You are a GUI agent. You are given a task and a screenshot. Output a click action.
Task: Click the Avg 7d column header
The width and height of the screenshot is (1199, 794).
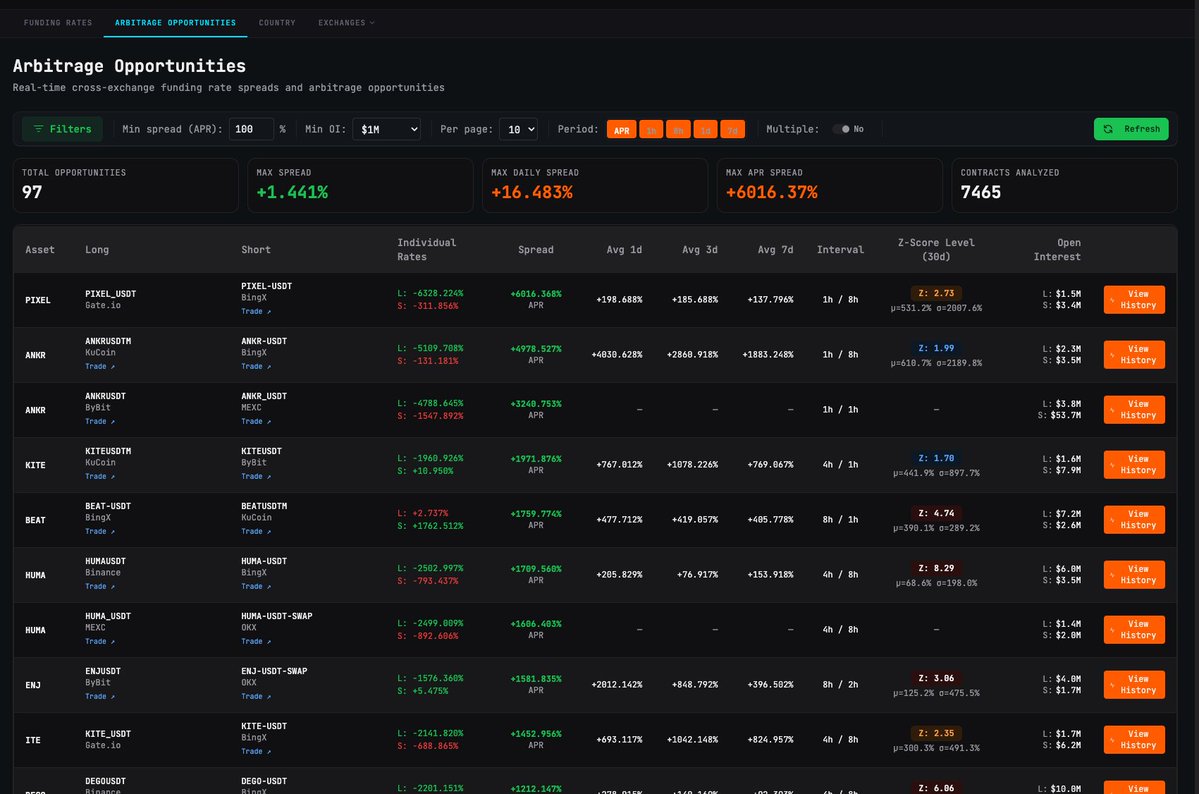click(x=775, y=250)
